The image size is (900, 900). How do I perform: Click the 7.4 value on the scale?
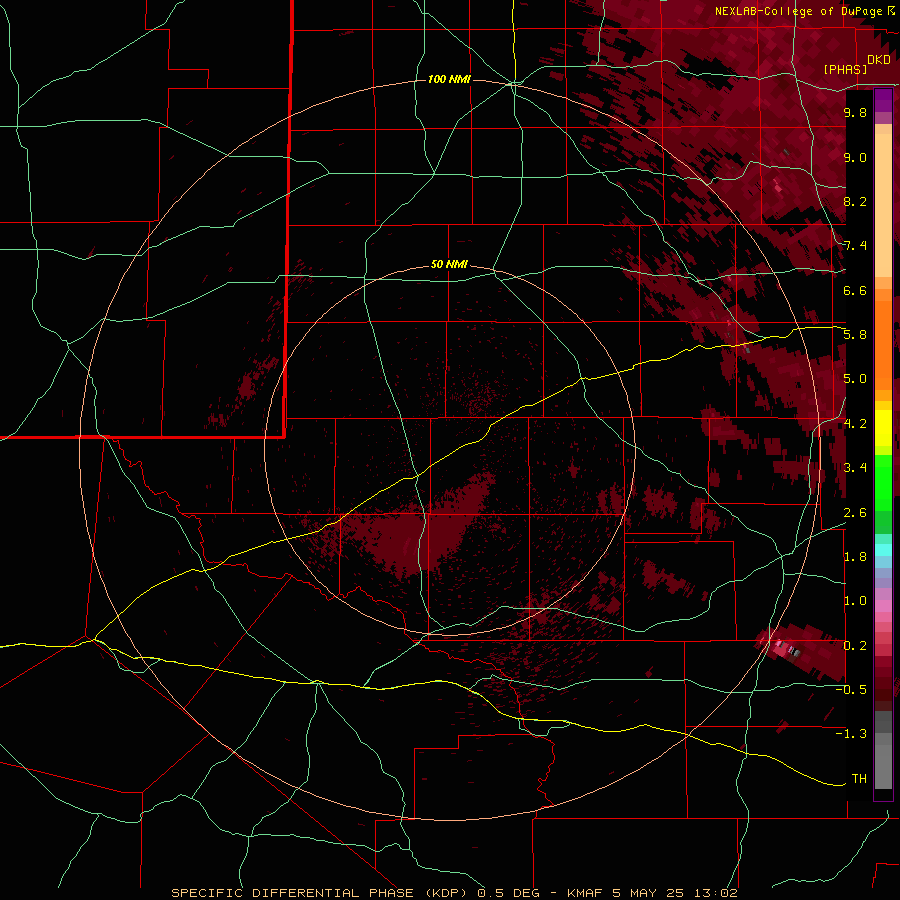pos(855,246)
